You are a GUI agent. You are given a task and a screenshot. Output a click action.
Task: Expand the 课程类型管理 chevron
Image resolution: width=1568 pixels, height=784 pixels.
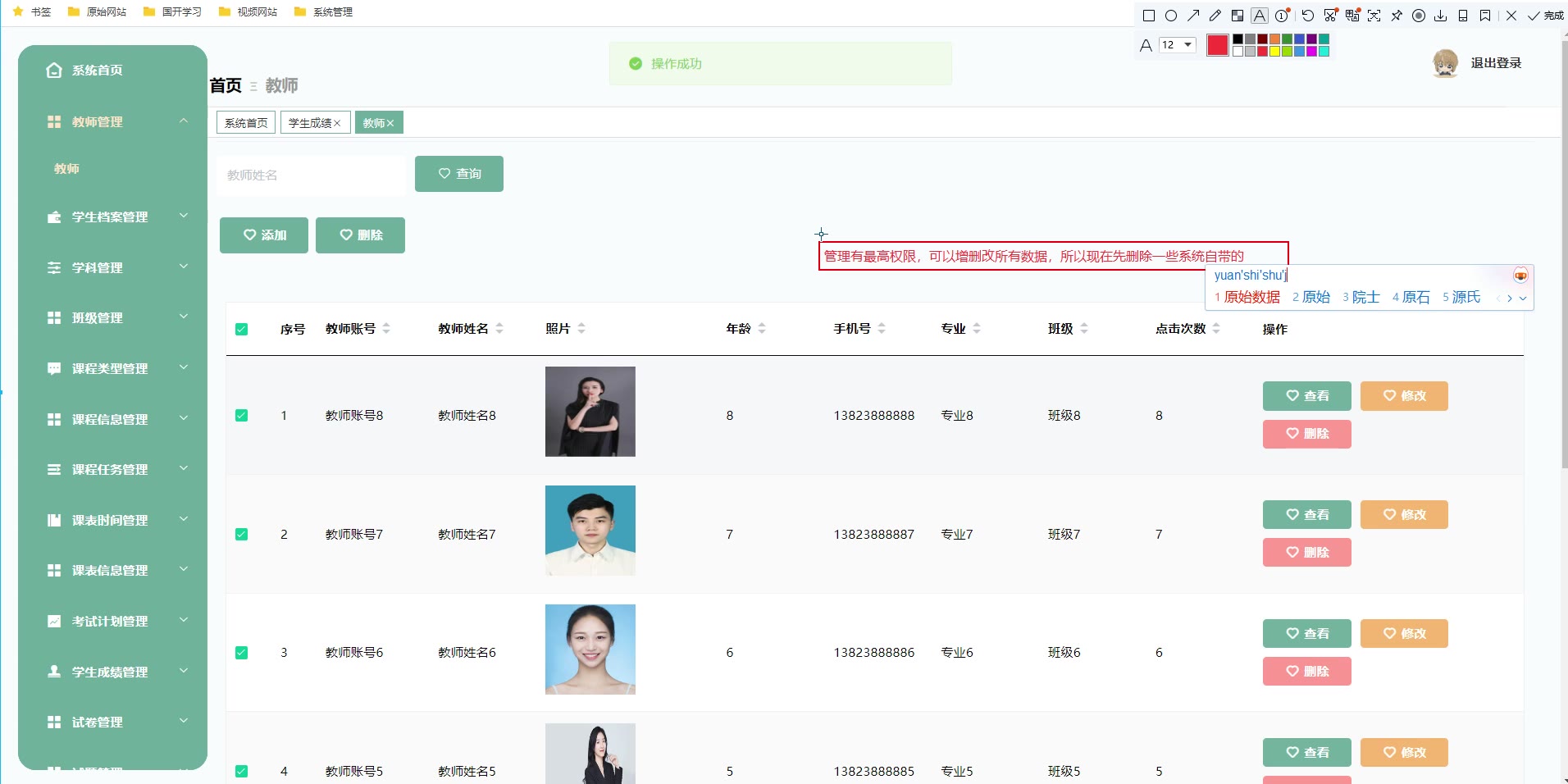(x=184, y=367)
